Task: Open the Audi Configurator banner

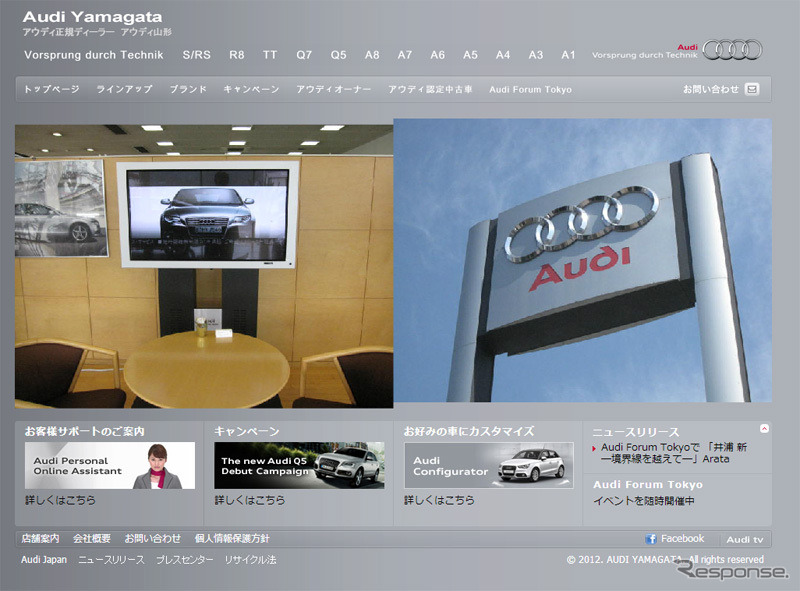Action: (x=489, y=466)
